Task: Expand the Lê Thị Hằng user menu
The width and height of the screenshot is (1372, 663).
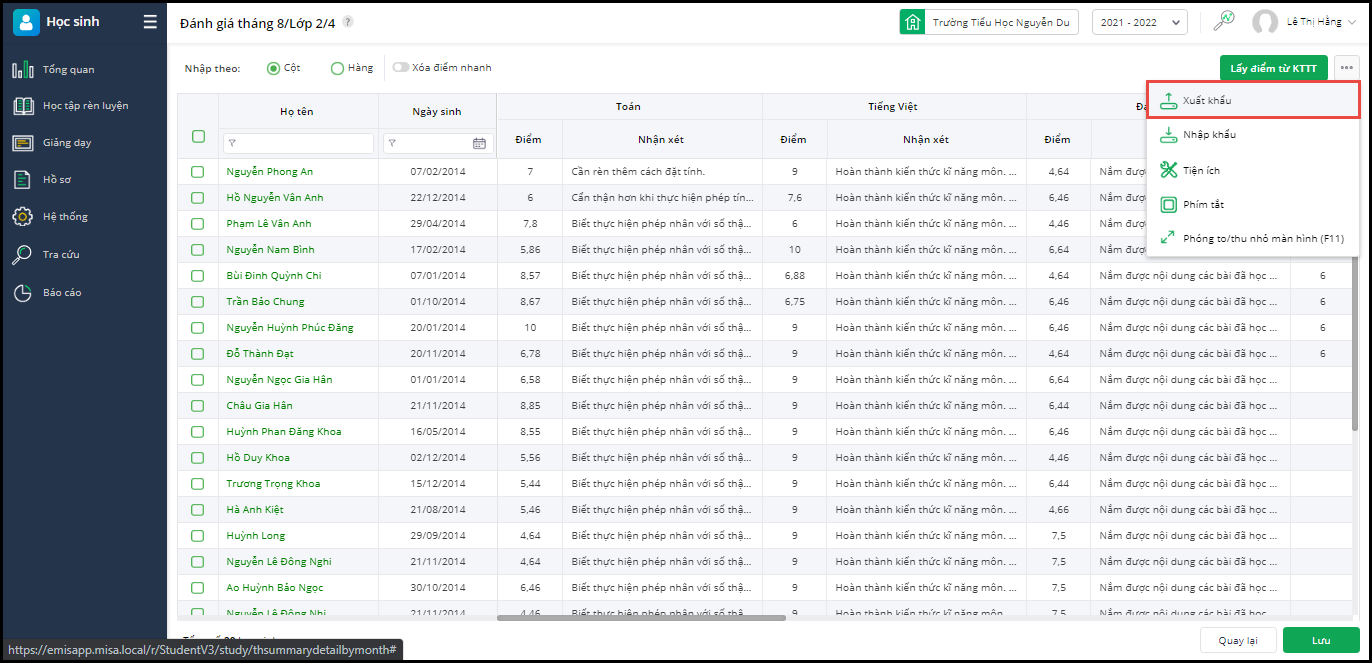Action: click(x=1312, y=22)
